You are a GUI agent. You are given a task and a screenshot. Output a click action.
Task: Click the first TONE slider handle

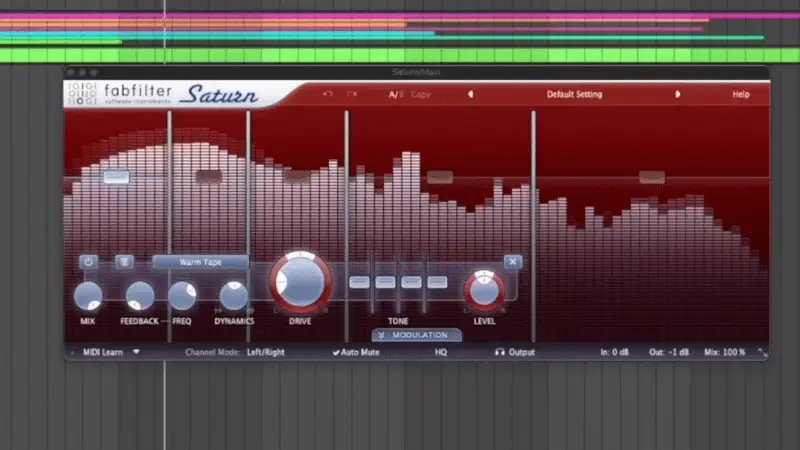[359, 282]
